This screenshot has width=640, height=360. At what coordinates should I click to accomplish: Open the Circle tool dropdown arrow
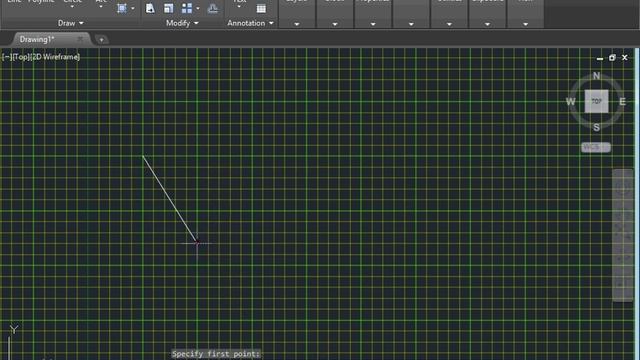pos(72,7)
